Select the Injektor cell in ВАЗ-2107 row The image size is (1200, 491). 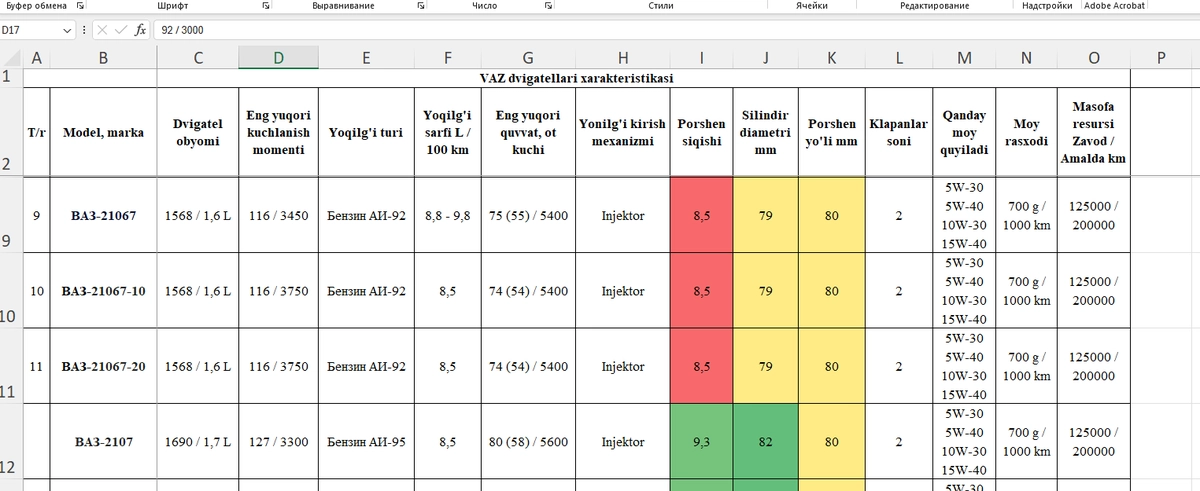click(623, 441)
